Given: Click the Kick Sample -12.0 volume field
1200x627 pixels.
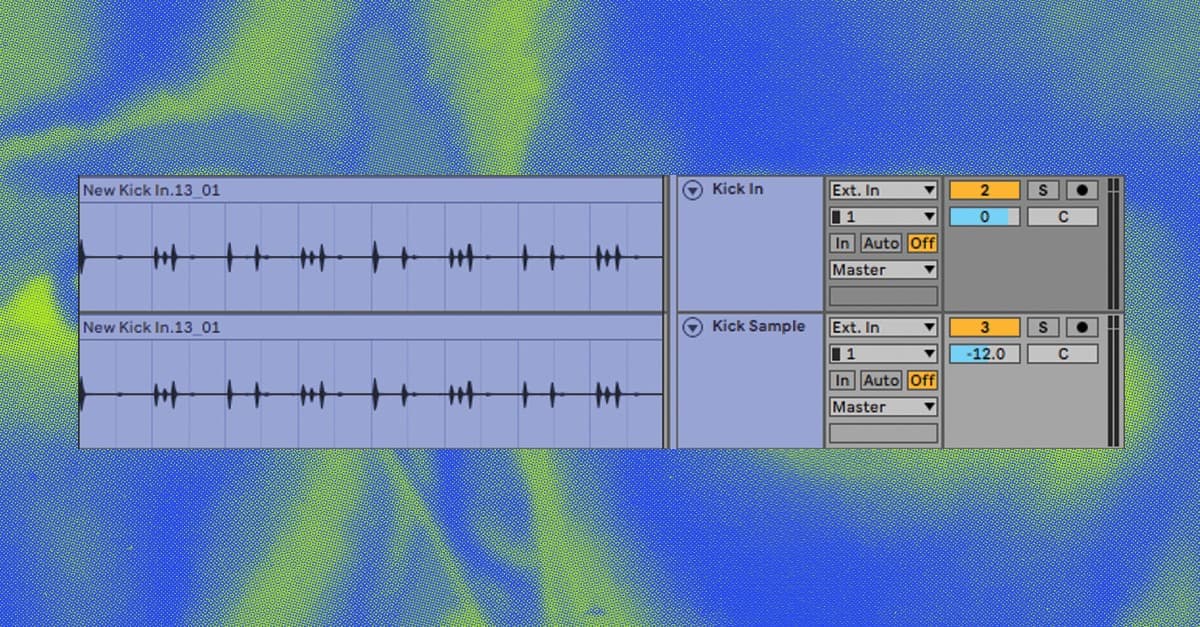Looking at the screenshot, I should pyautogui.click(x=984, y=354).
